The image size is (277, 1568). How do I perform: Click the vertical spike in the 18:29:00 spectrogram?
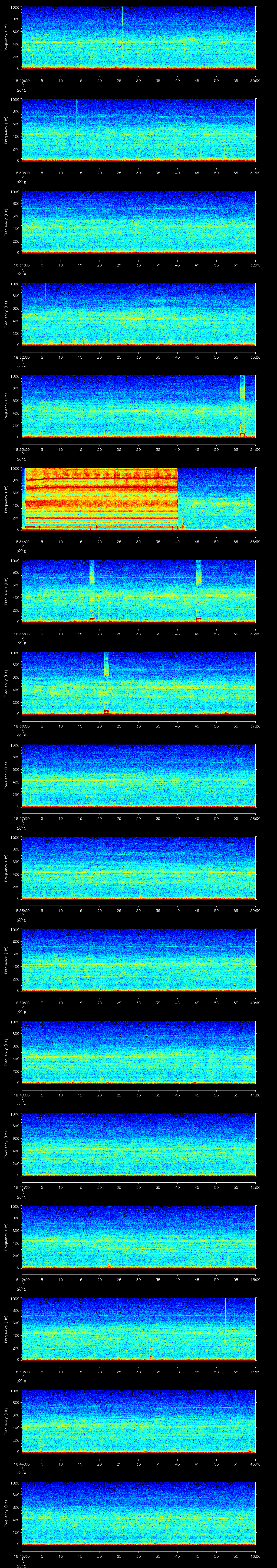[x=122, y=17]
